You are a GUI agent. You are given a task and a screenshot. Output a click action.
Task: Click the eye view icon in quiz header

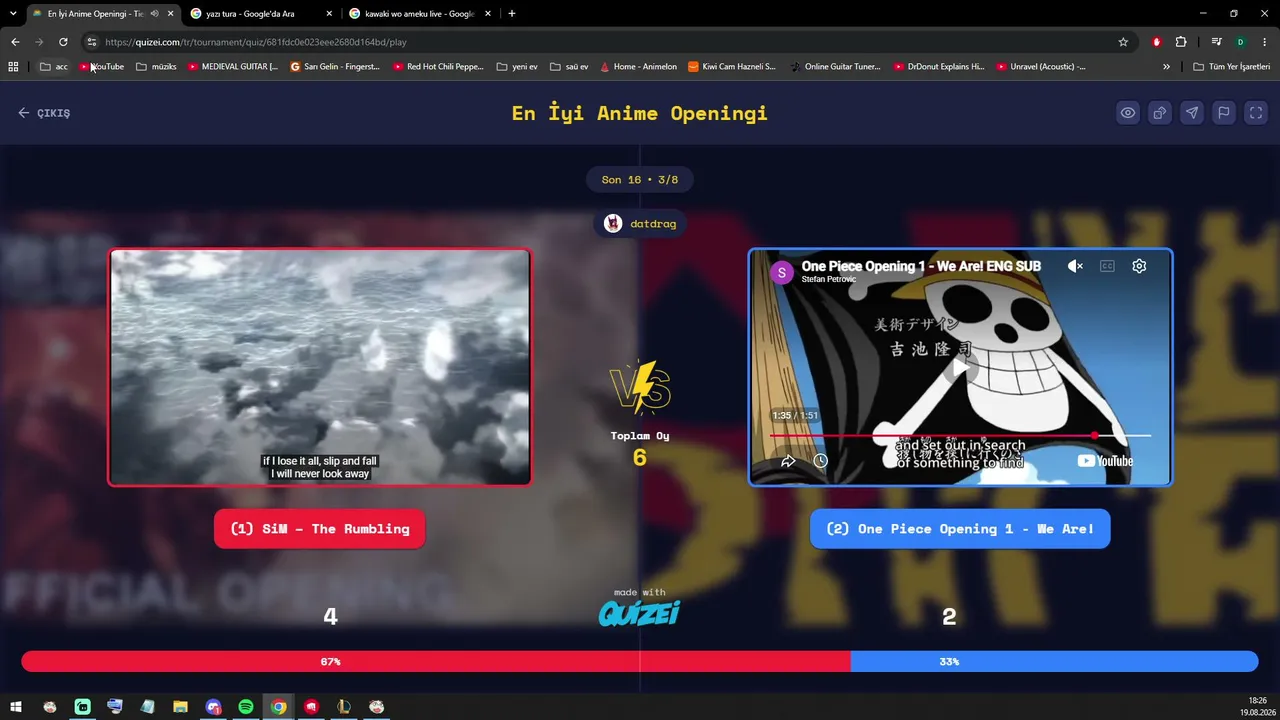click(x=1128, y=113)
